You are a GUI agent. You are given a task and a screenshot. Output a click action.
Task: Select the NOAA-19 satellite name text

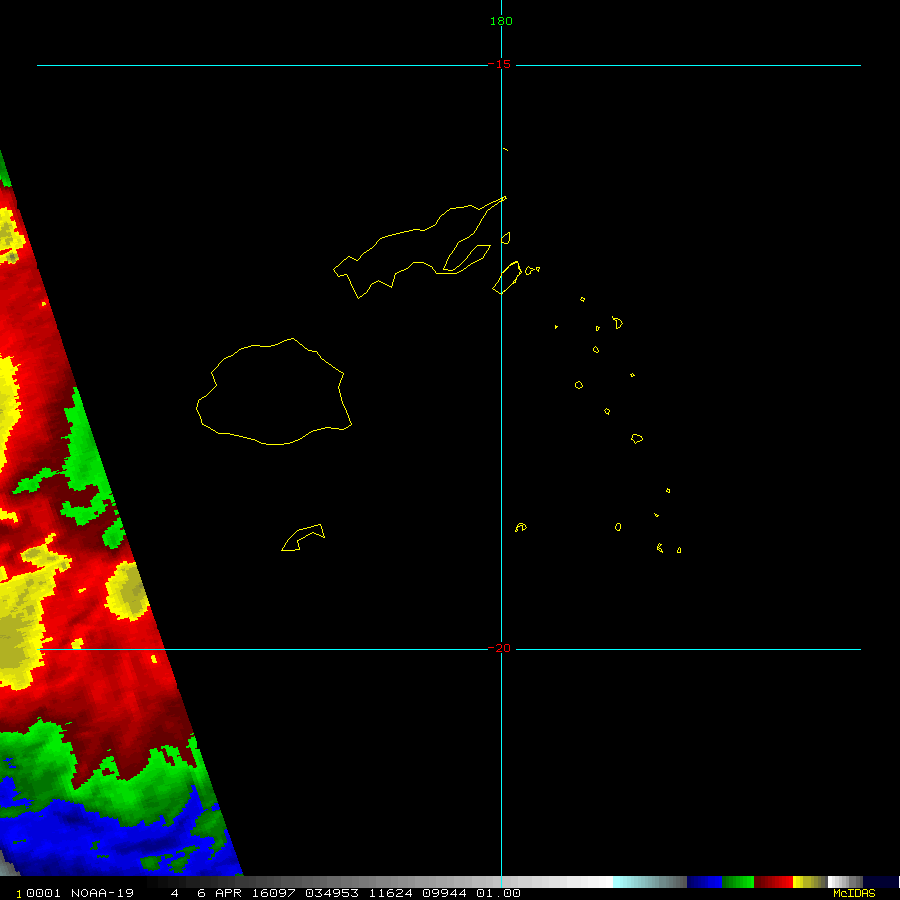pyautogui.click(x=102, y=893)
